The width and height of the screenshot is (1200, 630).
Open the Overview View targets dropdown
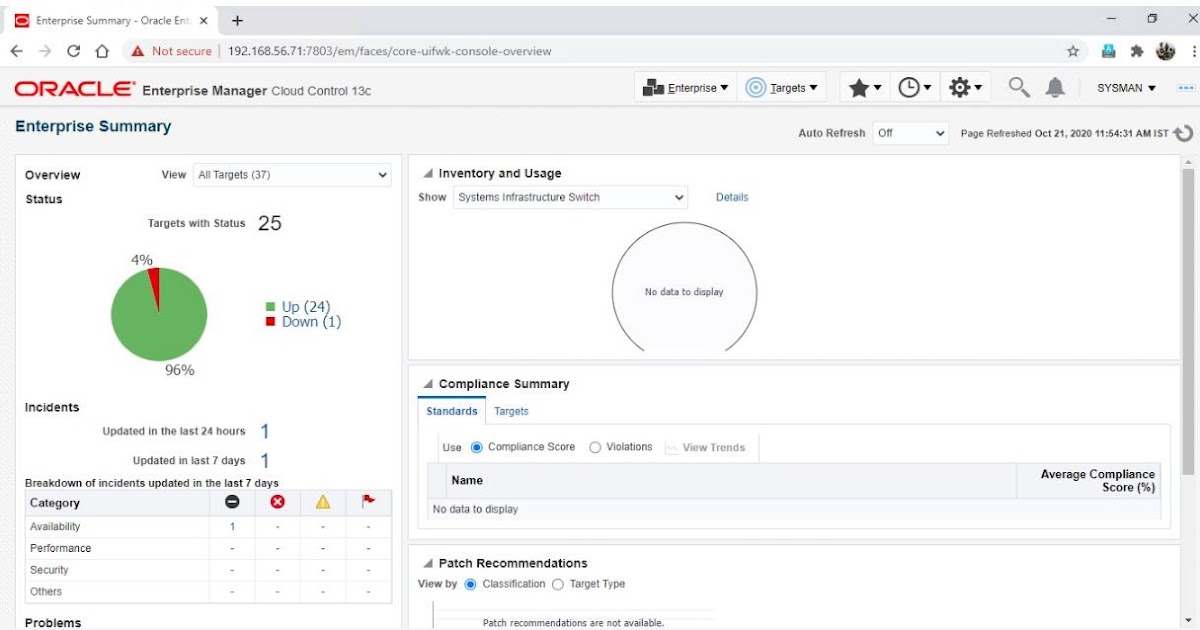click(291, 174)
